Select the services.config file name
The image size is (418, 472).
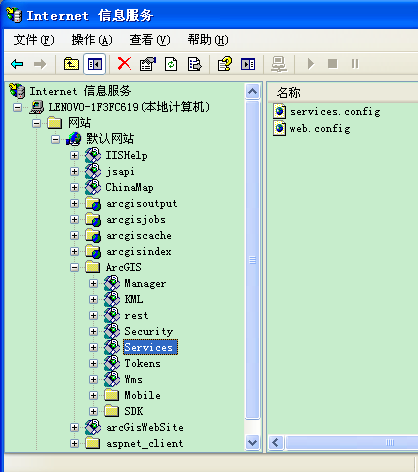(335, 111)
